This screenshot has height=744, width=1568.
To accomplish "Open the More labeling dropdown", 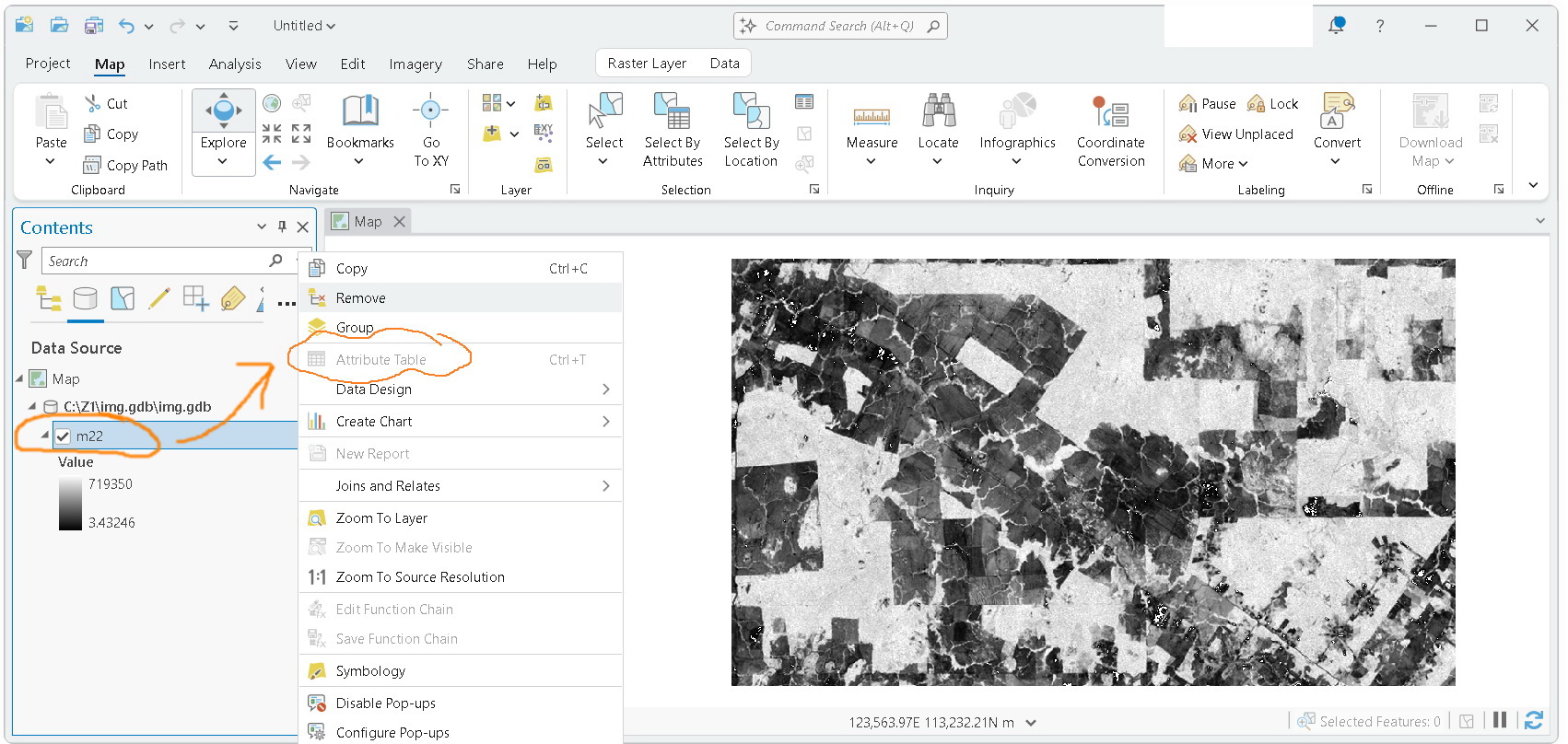I will [x=1213, y=164].
